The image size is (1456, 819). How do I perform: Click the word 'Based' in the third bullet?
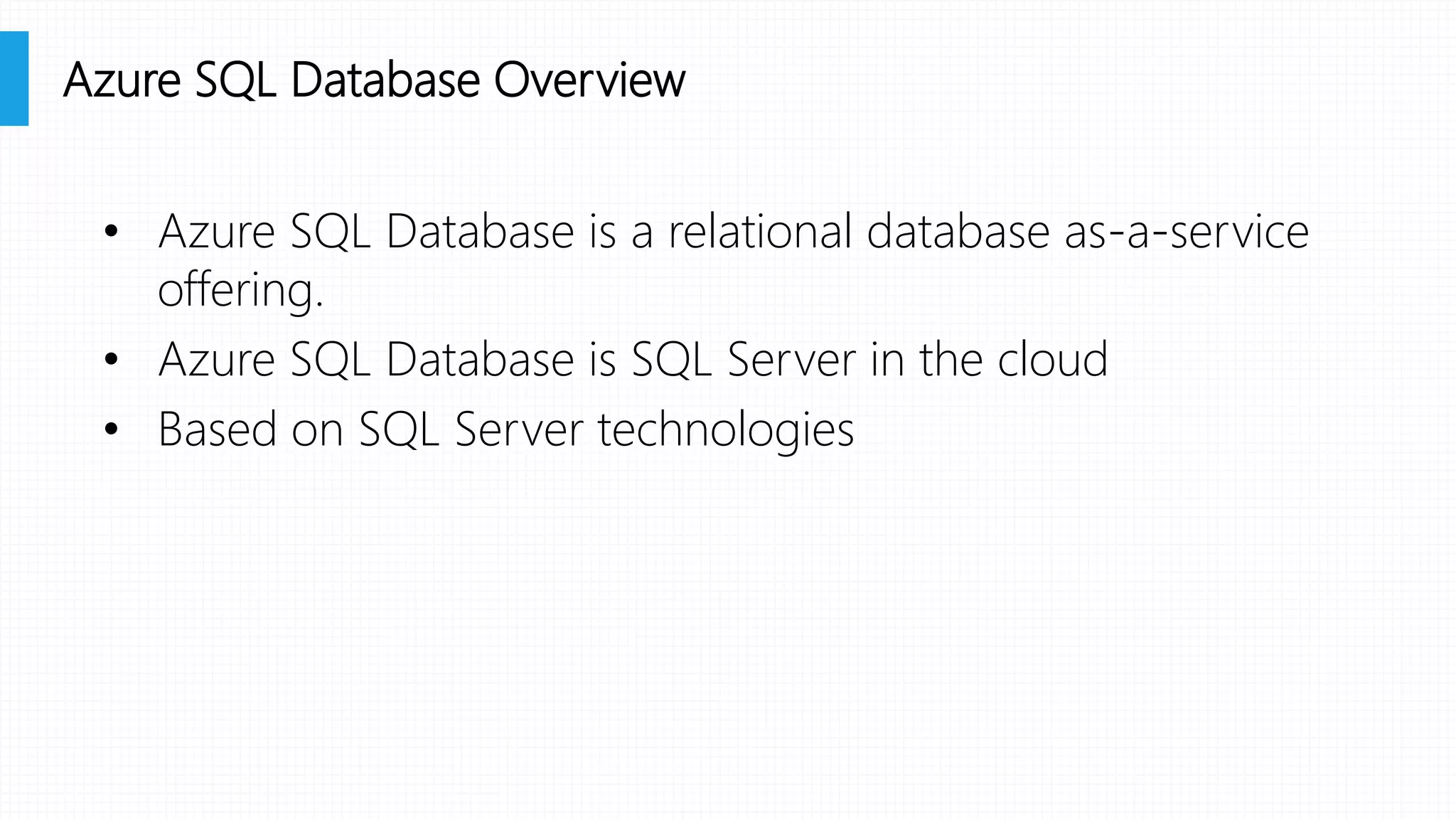pos(217,429)
